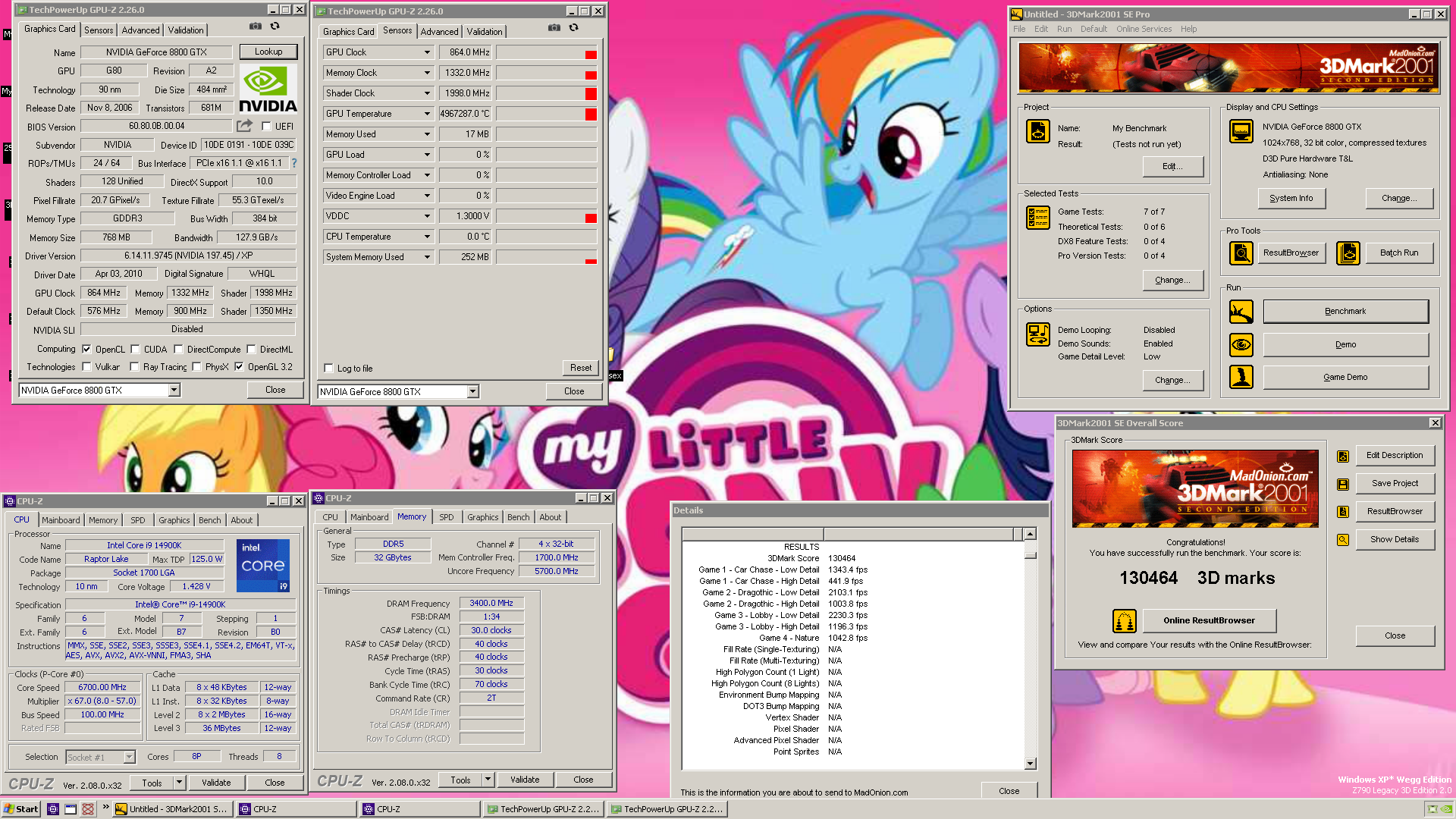Click the first quick launch icon next to Start
This screenshot has height=819, width=1456.
(53, 809)
